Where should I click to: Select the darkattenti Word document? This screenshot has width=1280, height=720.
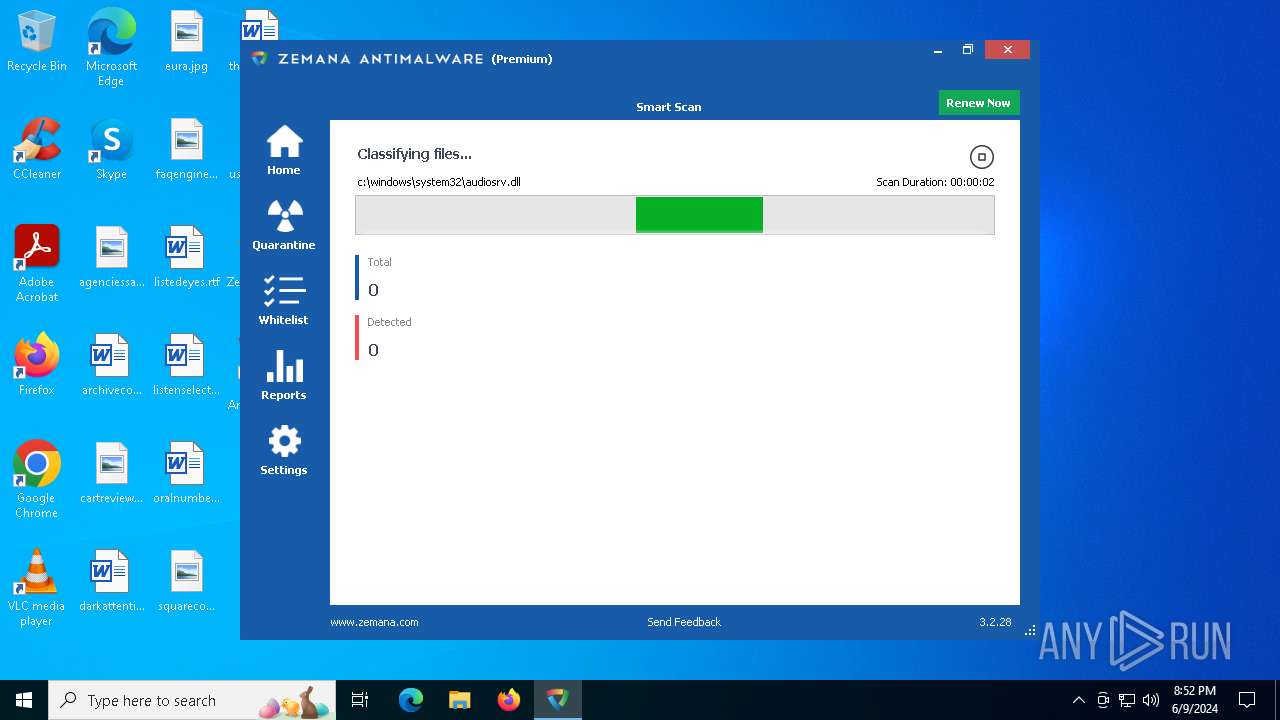coord(112,582)
